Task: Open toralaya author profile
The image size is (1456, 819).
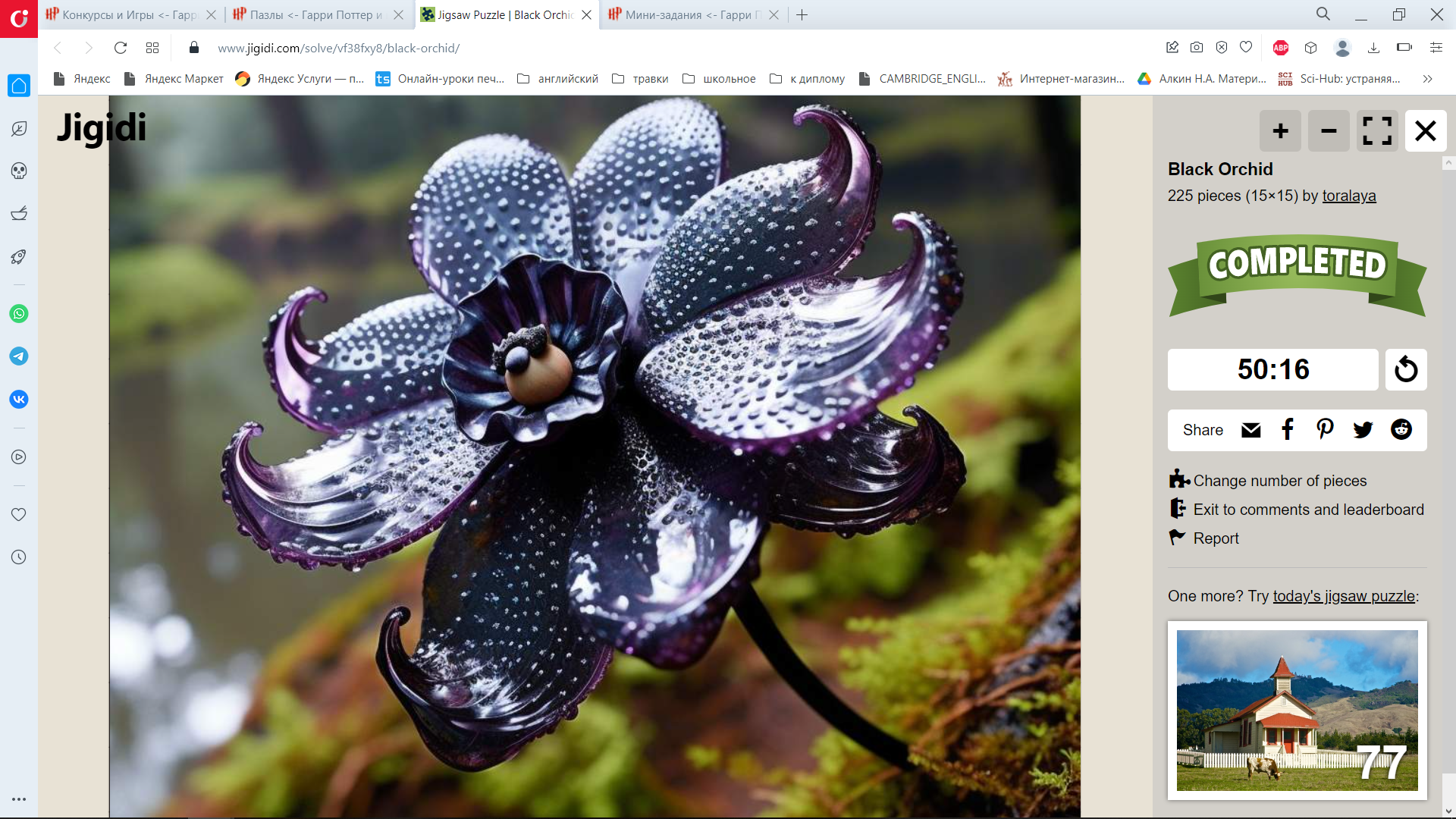Action: point(1349,196)
